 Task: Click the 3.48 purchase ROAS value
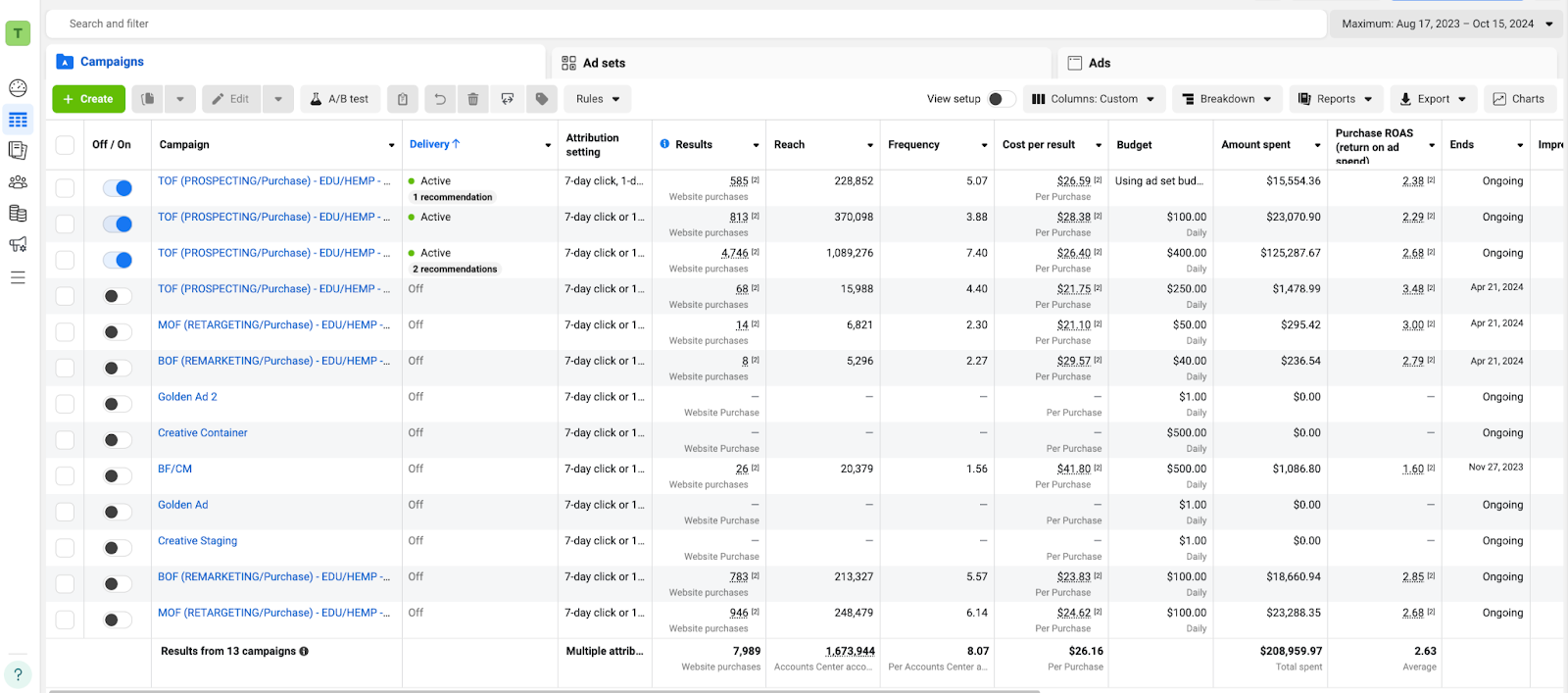(x=1413, y=289)
